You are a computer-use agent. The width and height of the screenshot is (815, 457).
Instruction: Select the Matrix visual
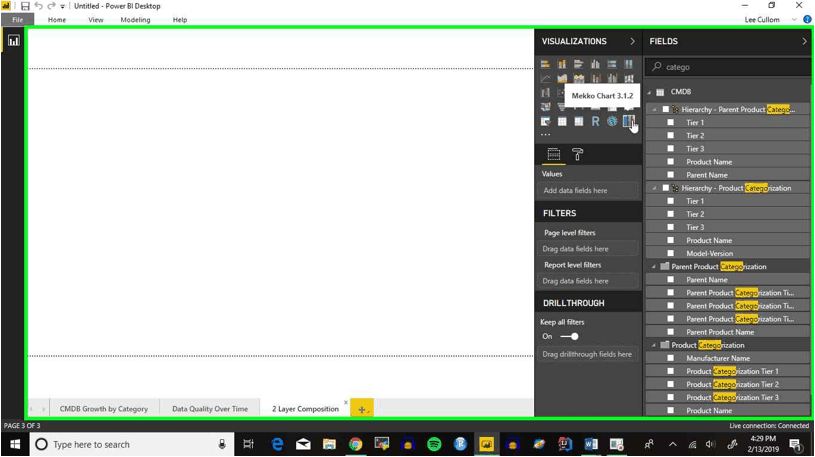(579, 122)
